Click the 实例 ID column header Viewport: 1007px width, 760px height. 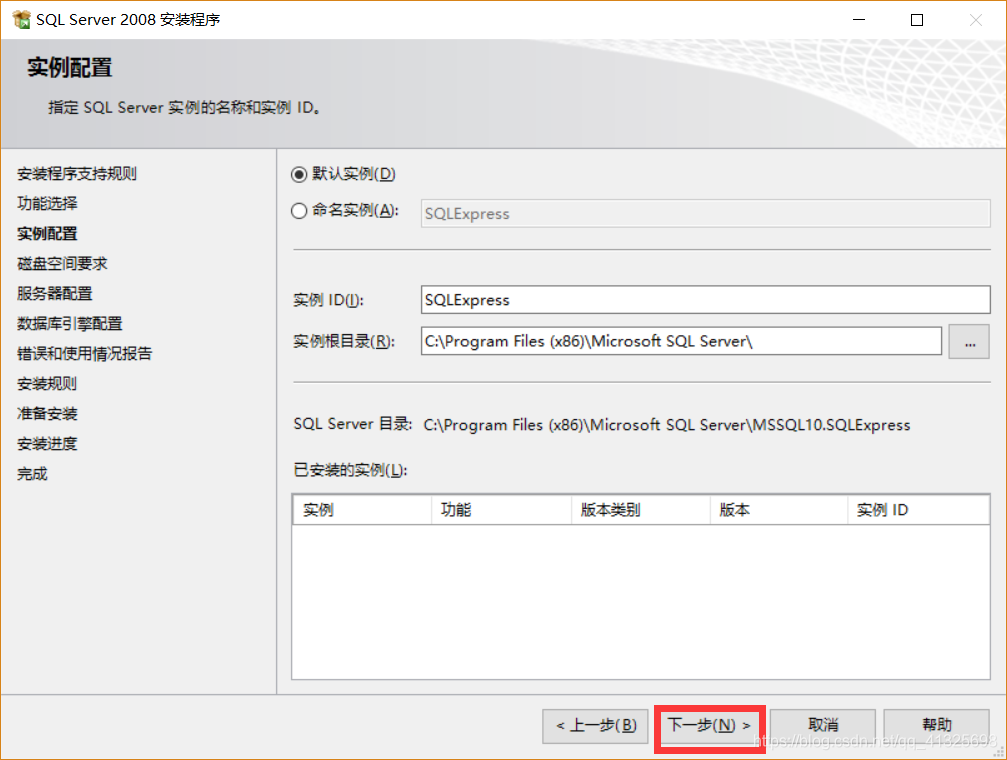[918, 510]
